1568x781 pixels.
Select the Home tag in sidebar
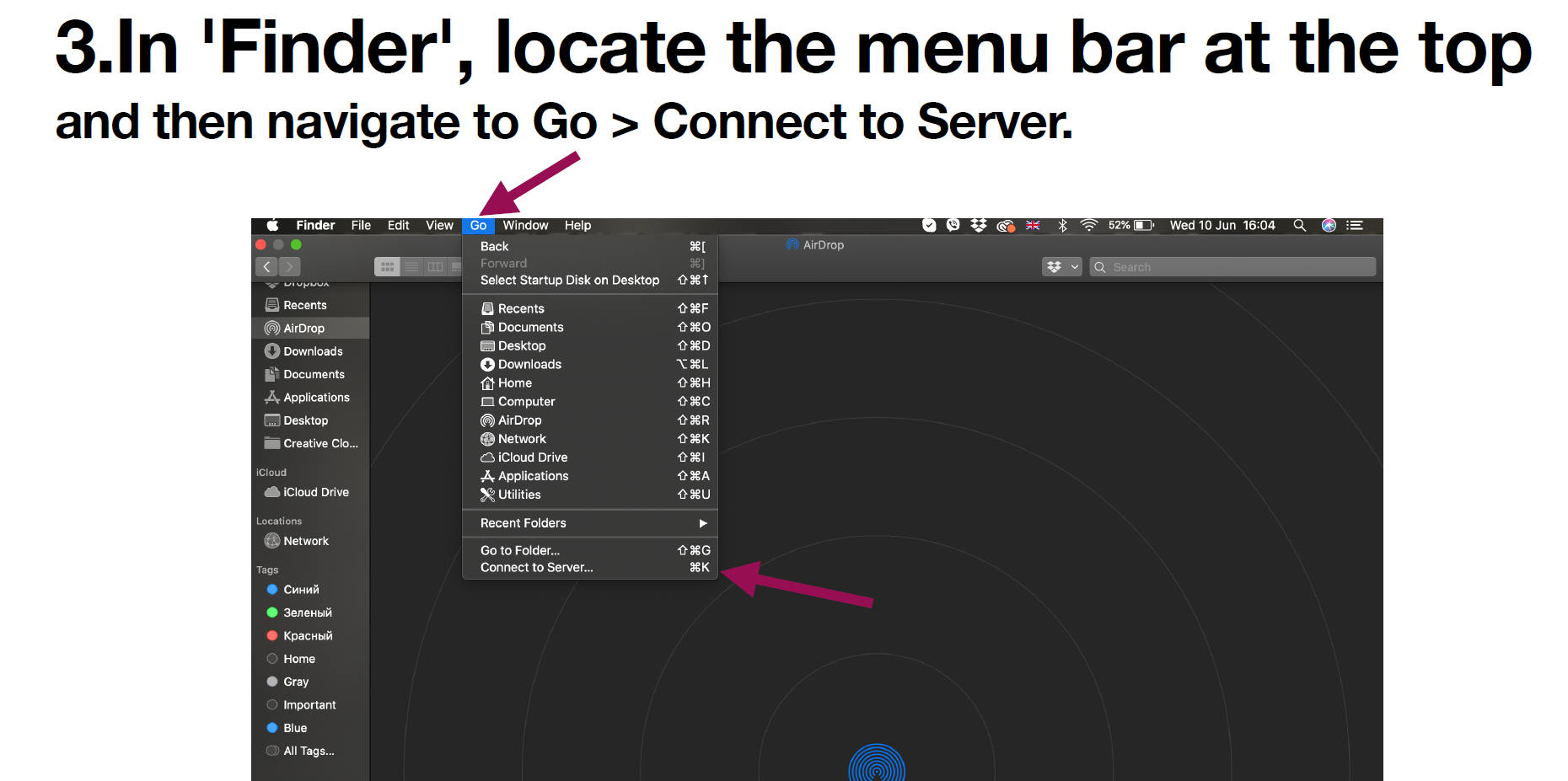[310, 659]
